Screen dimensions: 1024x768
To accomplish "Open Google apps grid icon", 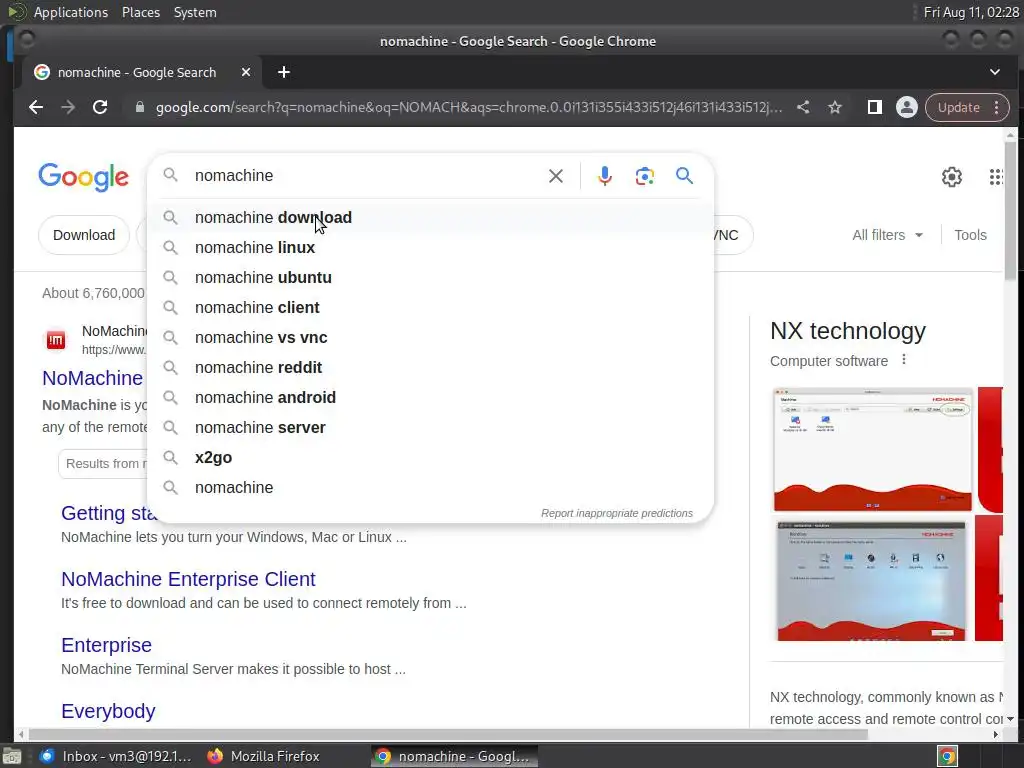I will pyautogui.click(x=996, y=176).
